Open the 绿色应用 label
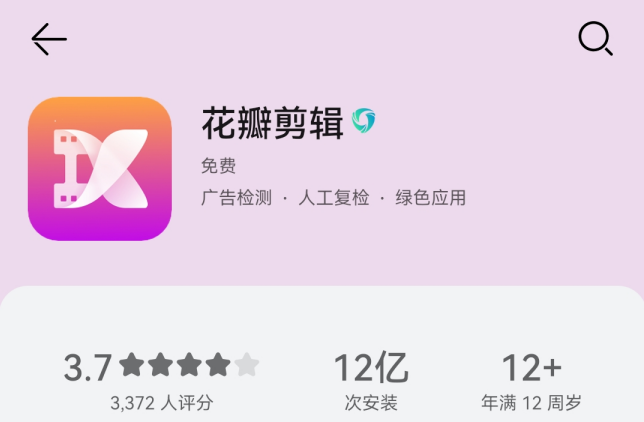Viewport: 644px width, 422px height. point(430,198)
